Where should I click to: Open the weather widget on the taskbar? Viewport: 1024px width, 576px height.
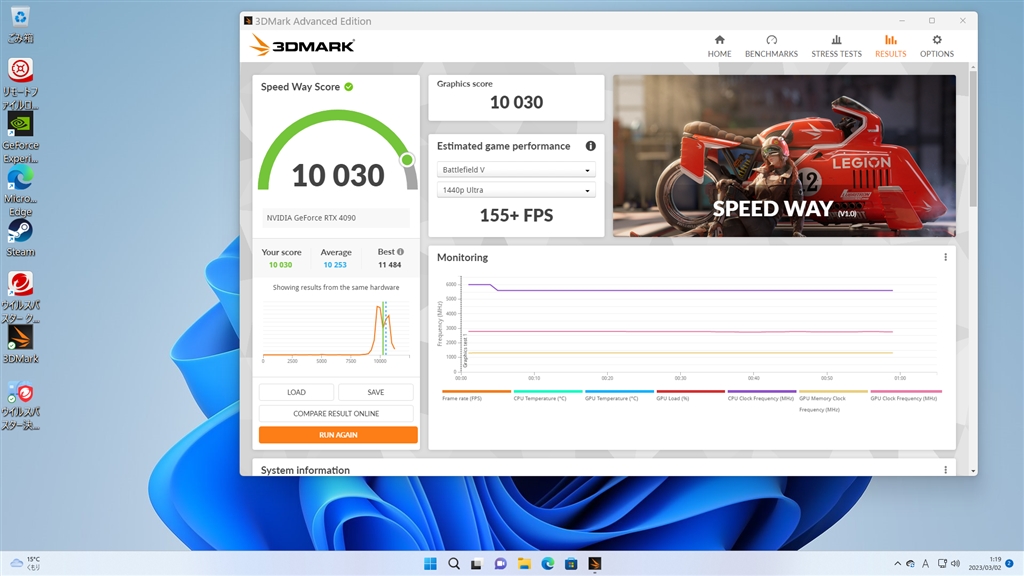tap(25, 563)
